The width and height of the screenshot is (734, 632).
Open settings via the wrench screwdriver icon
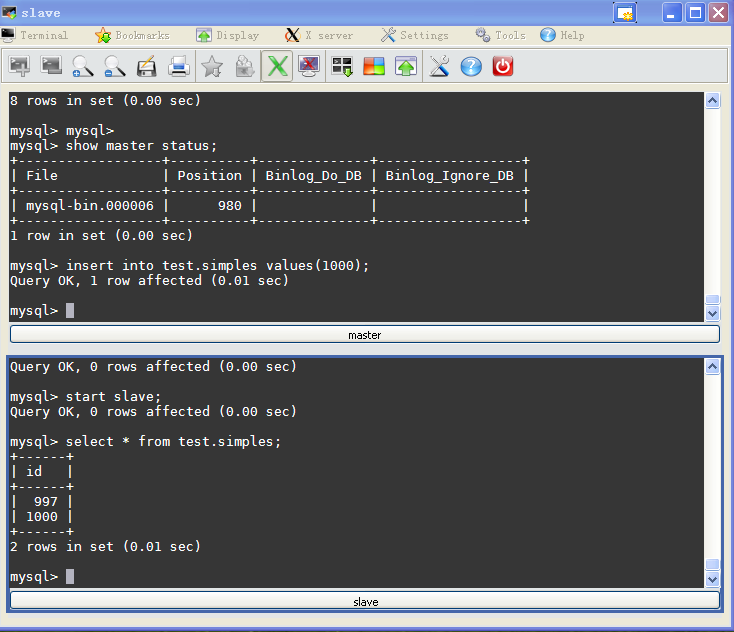coord(440,66)
